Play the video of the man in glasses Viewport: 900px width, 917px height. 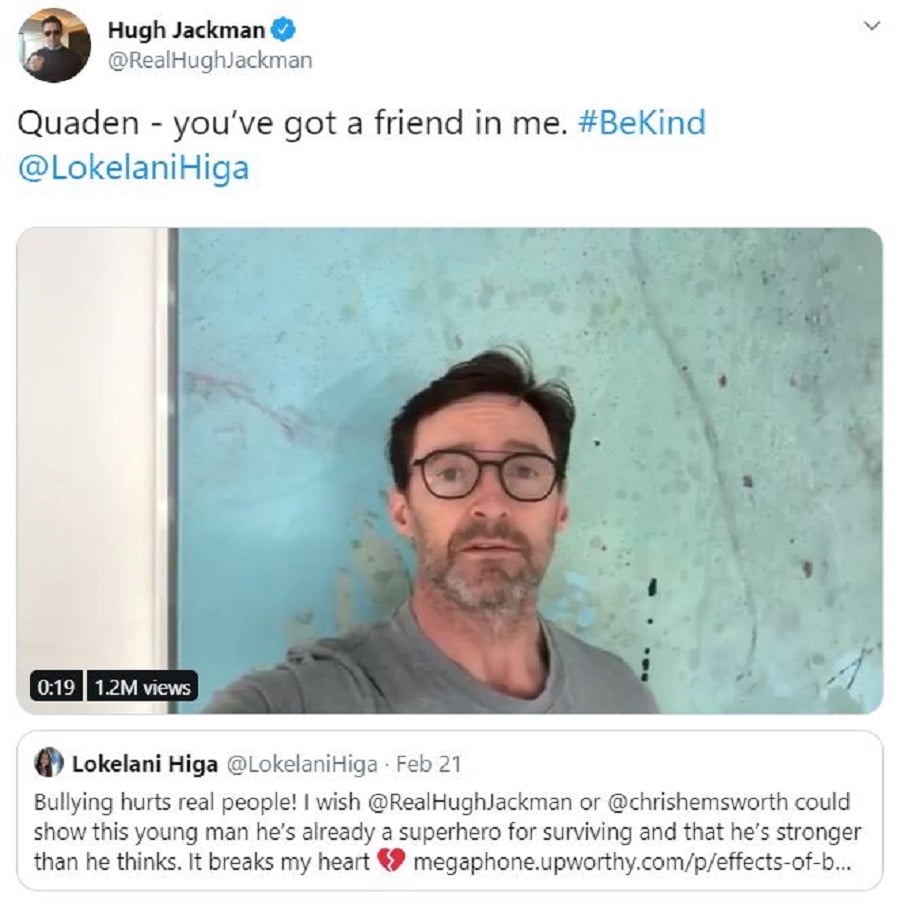tap(450, 471)
